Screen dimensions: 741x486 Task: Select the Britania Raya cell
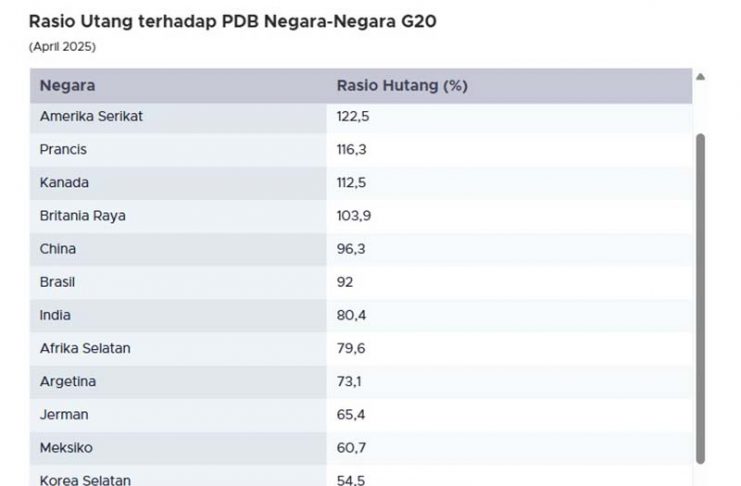[x=83, y=215]
